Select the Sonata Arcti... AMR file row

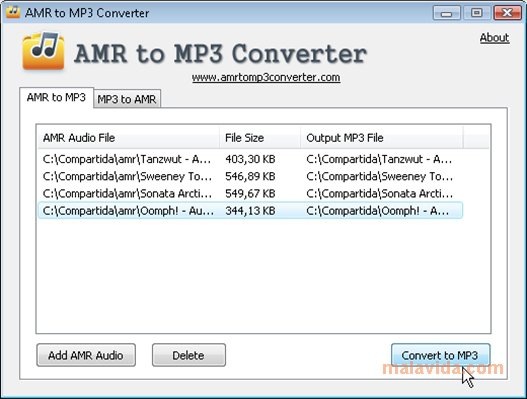tap(250, 193)
